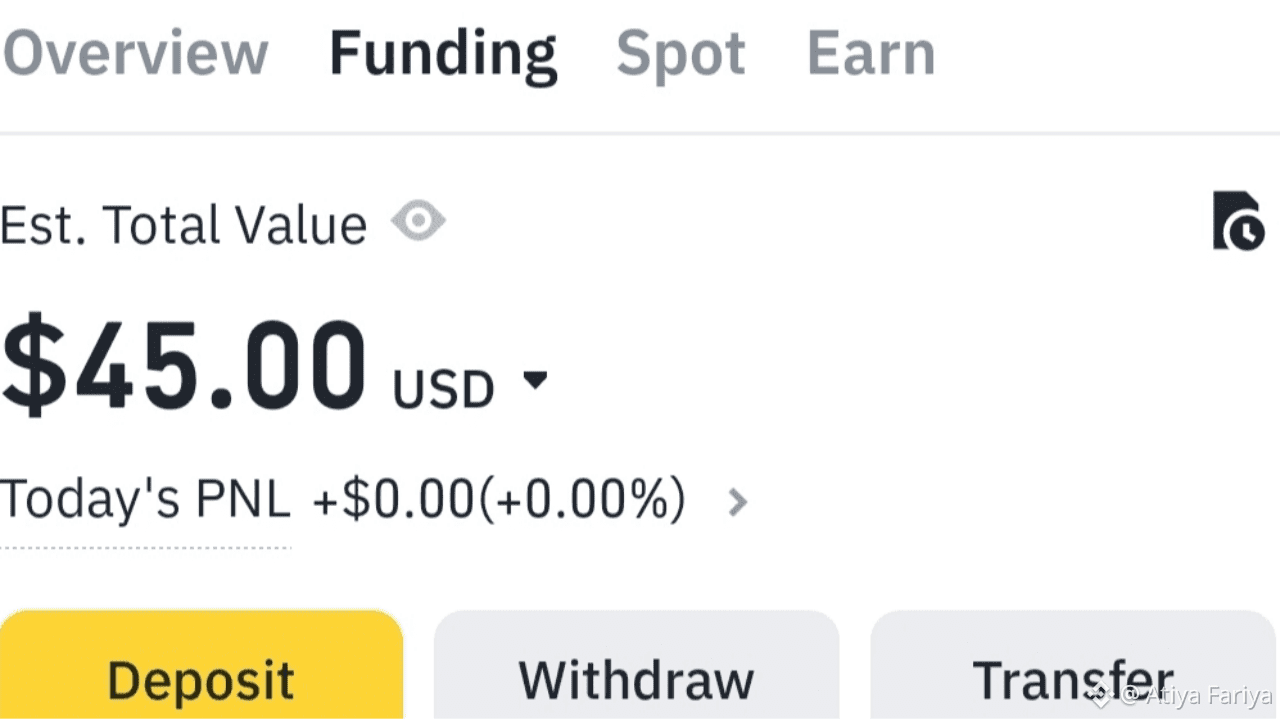Click the Atiya Fariya watermark name
The height and width of the screenshot is (720, 1280).
click(1208, 694)
